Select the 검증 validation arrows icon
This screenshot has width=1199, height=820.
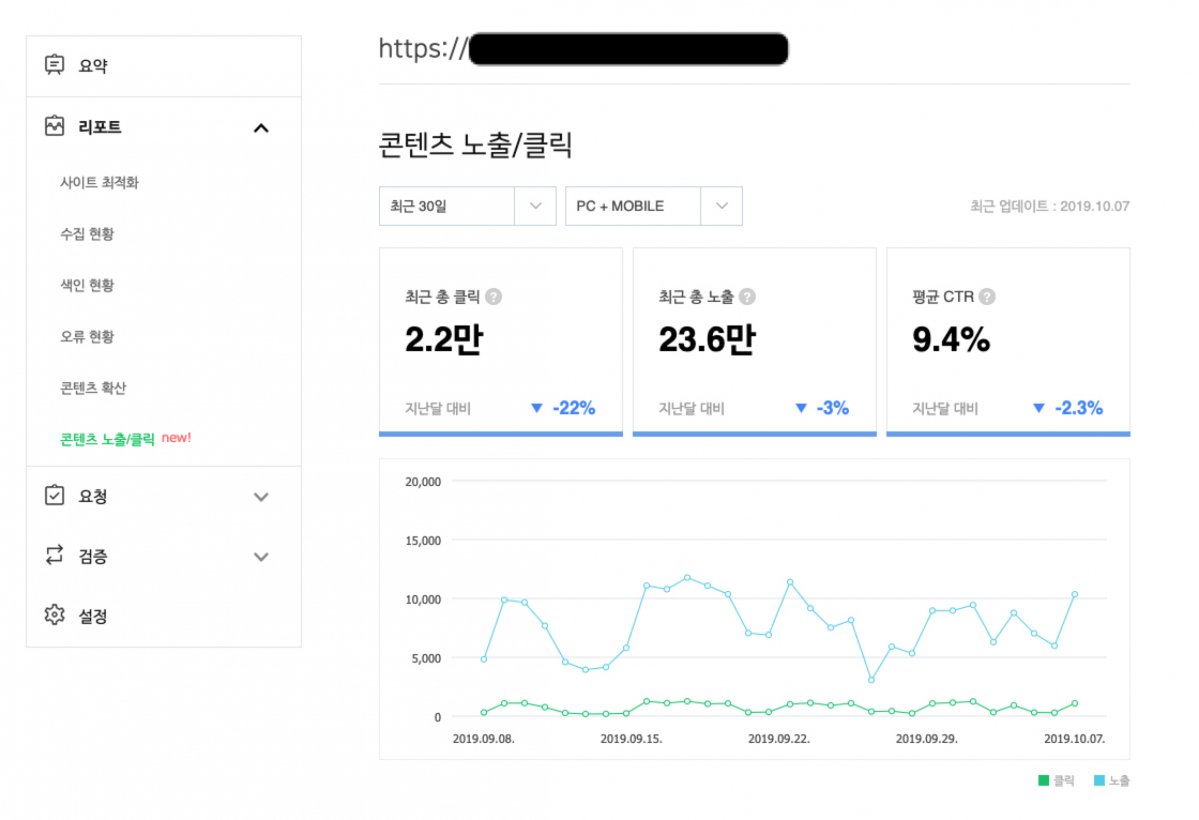(55, 557)
